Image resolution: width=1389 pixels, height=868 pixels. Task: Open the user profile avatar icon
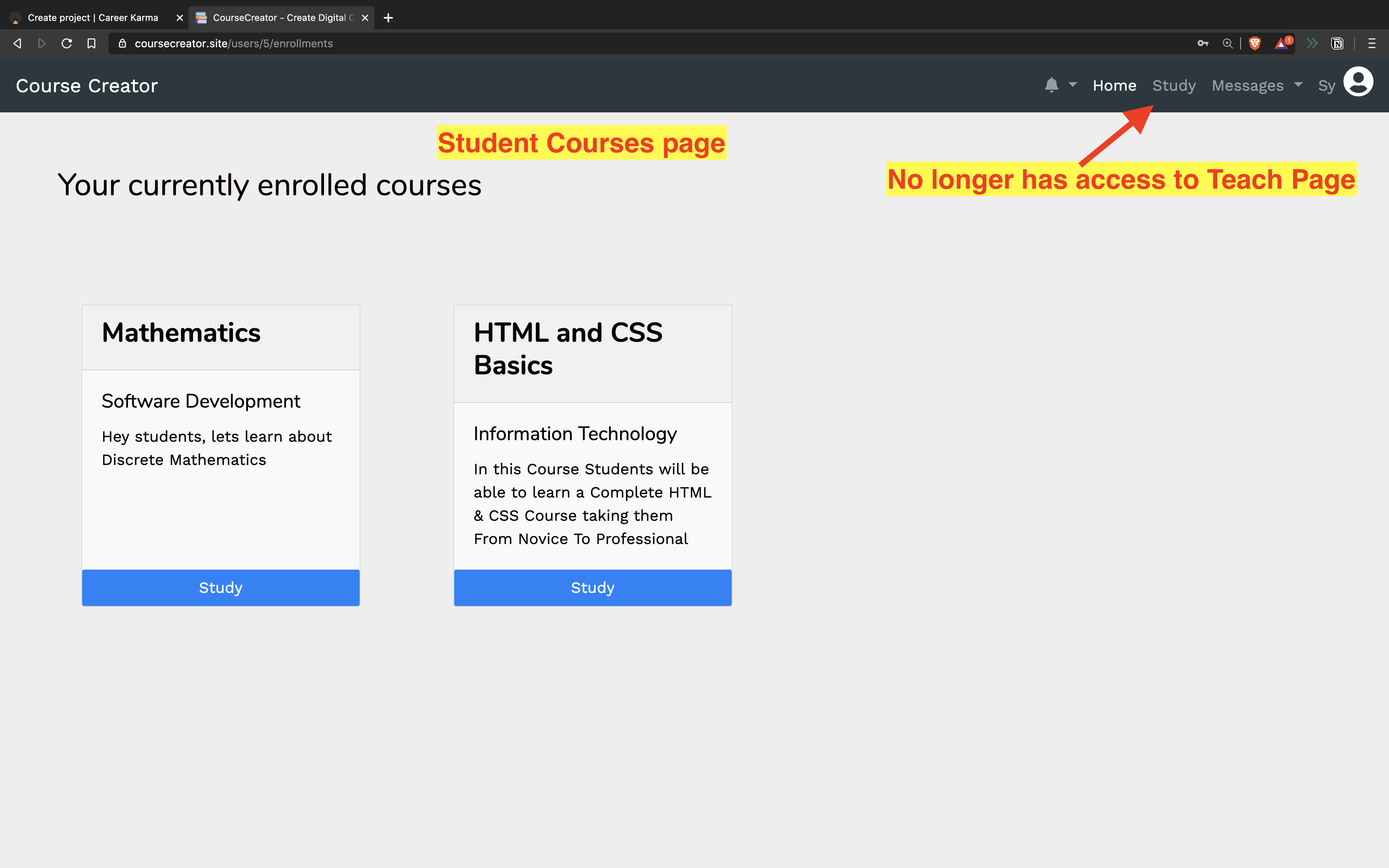coord(1358,82)
